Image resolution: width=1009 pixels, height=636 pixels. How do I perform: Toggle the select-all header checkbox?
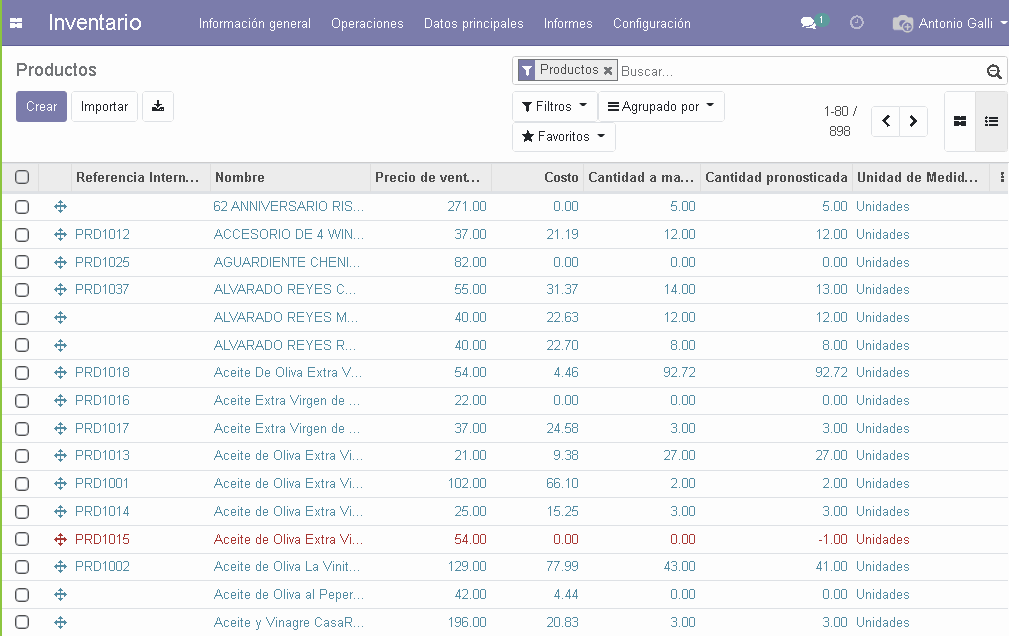(x=22, y=177)
